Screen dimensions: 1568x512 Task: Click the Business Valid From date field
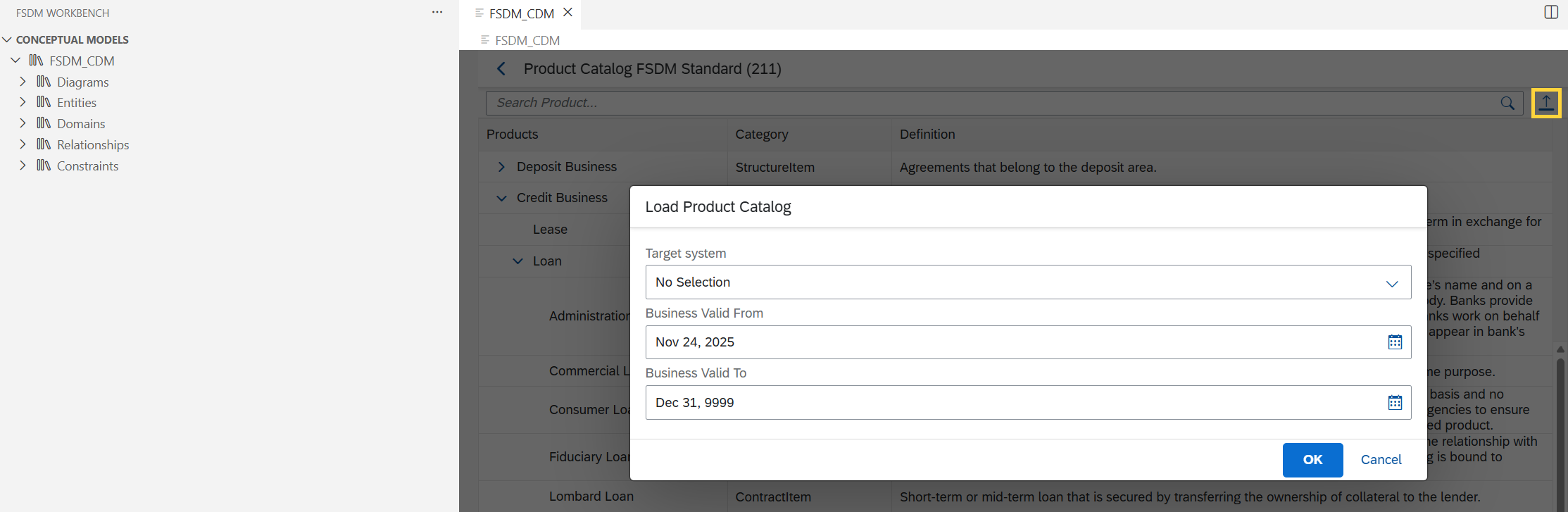click(x=1028, y=342)
